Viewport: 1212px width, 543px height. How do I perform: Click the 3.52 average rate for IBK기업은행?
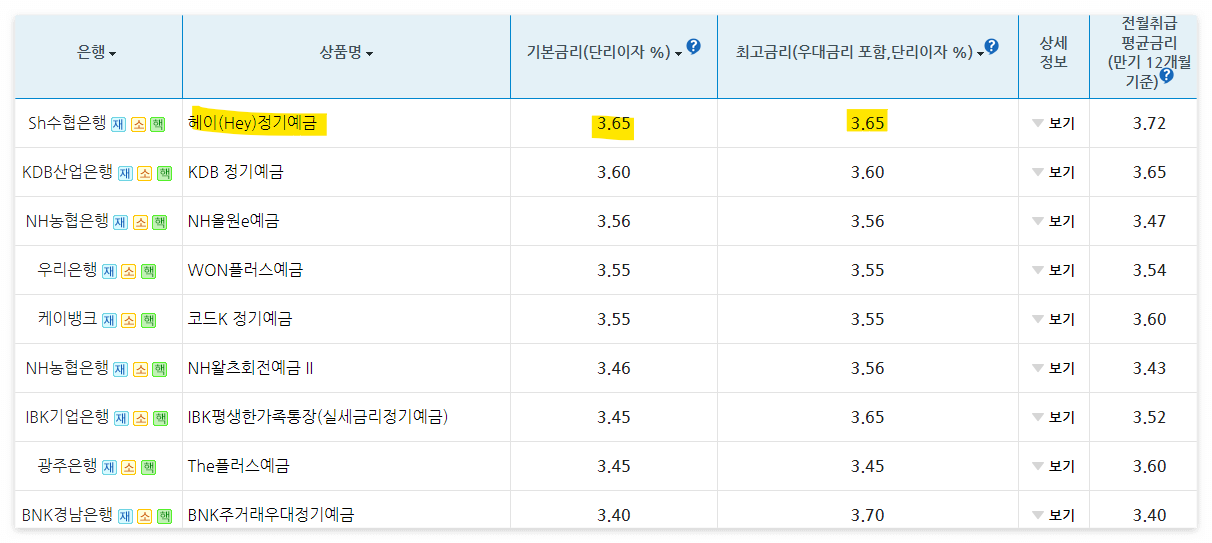click(x=1150, y=418)
